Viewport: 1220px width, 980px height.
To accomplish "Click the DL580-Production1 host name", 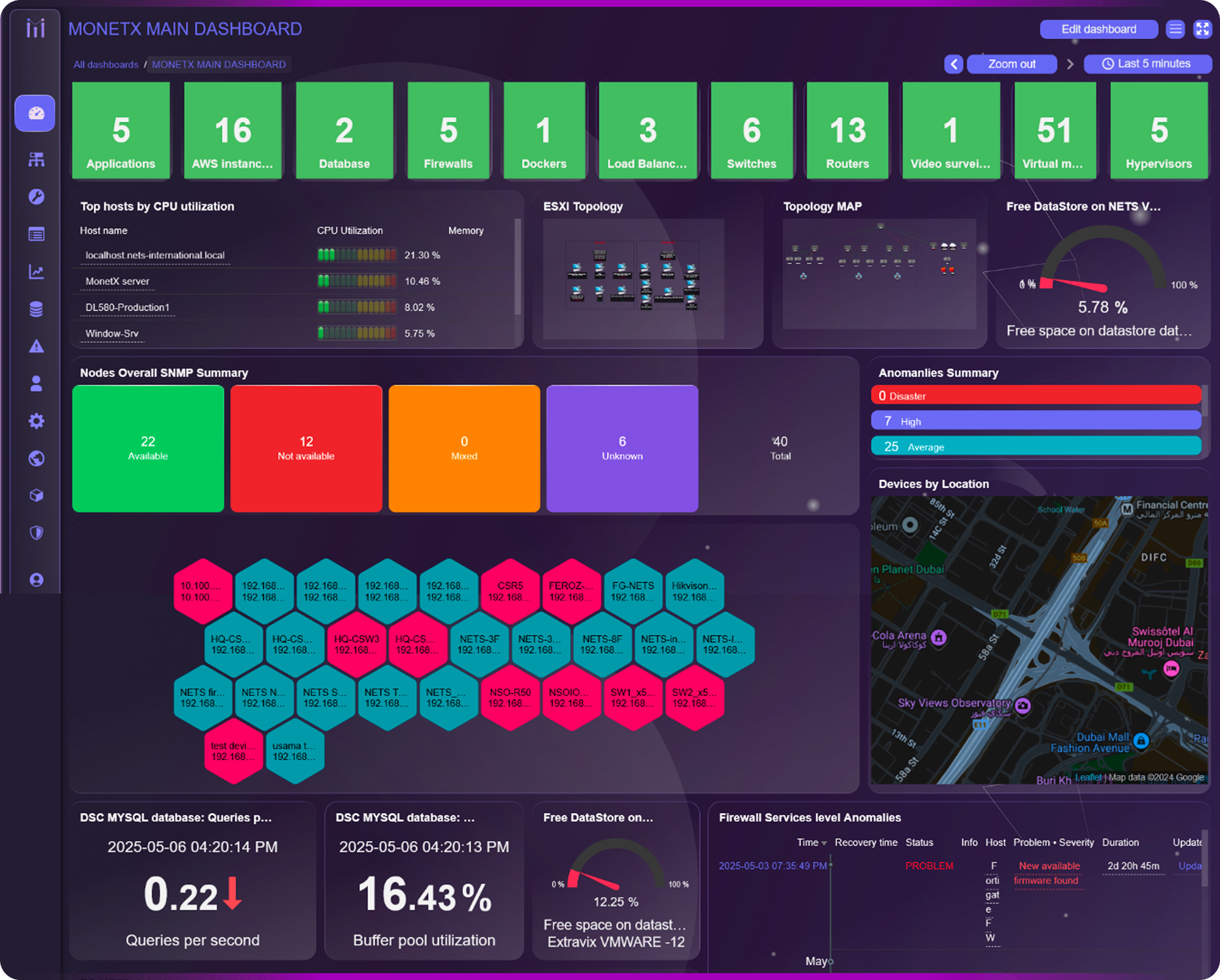I will (127, 307).
